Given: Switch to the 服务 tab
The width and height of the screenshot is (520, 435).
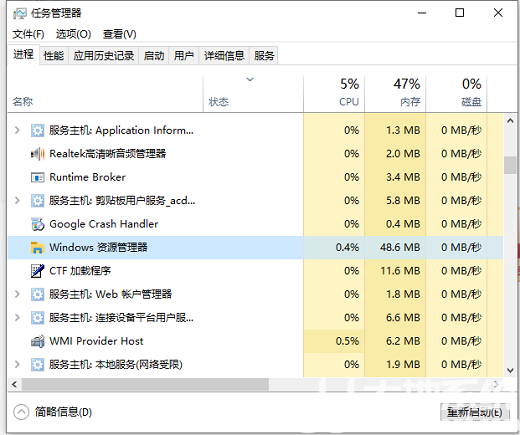Looking at the screenshot, I should pos(264,56).
